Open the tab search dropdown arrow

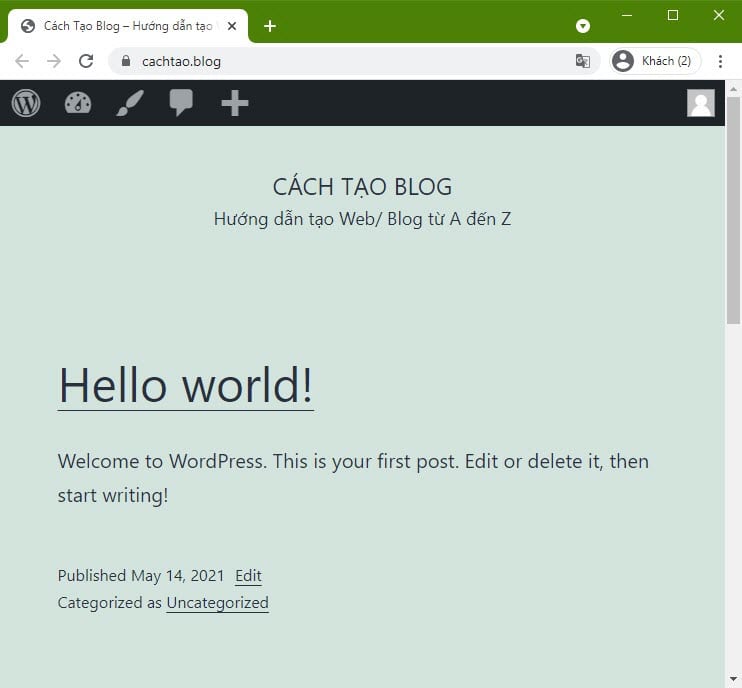point(583,26)
